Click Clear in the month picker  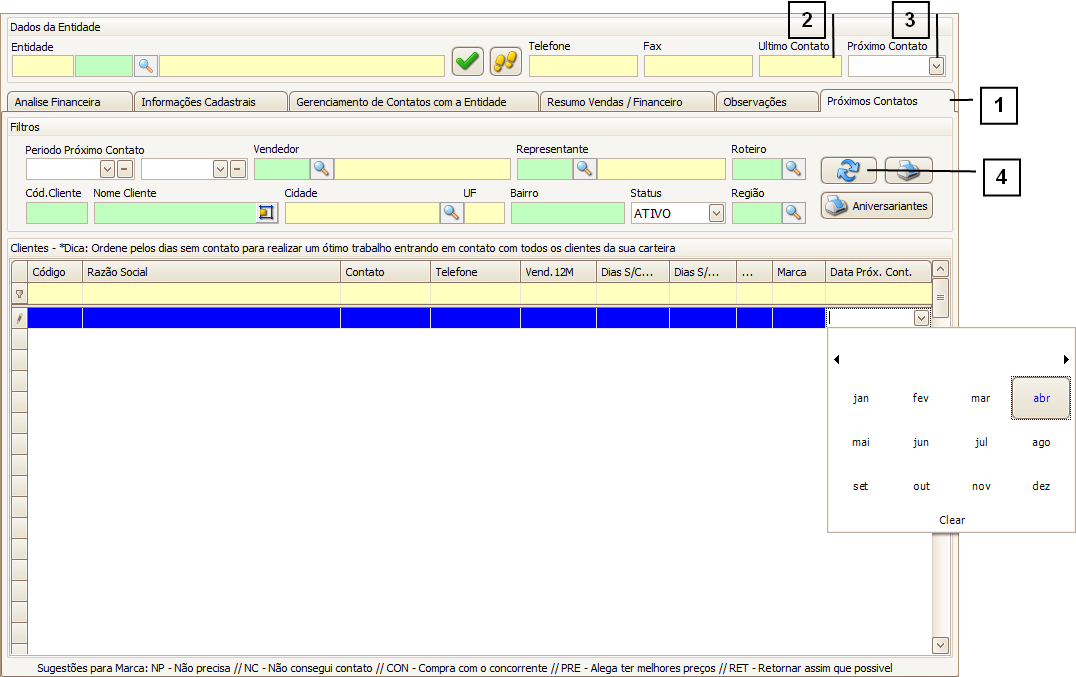[x=952, y=520]
